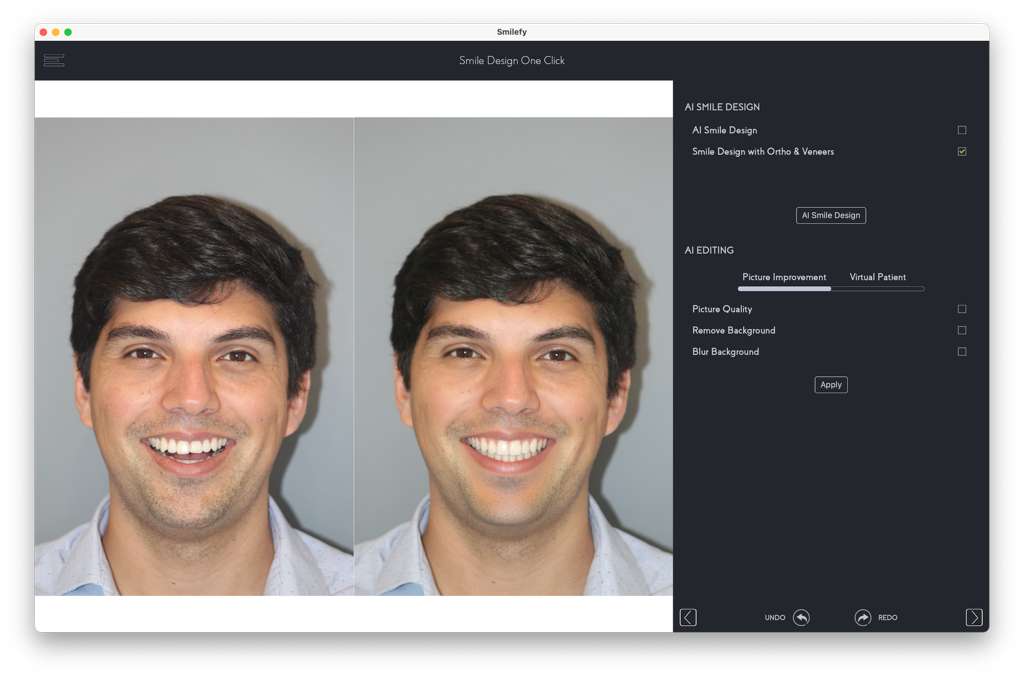This screenshot has width=1024, height=678.
Task: Go to previous step with left chevron
Action: (688, 618)
